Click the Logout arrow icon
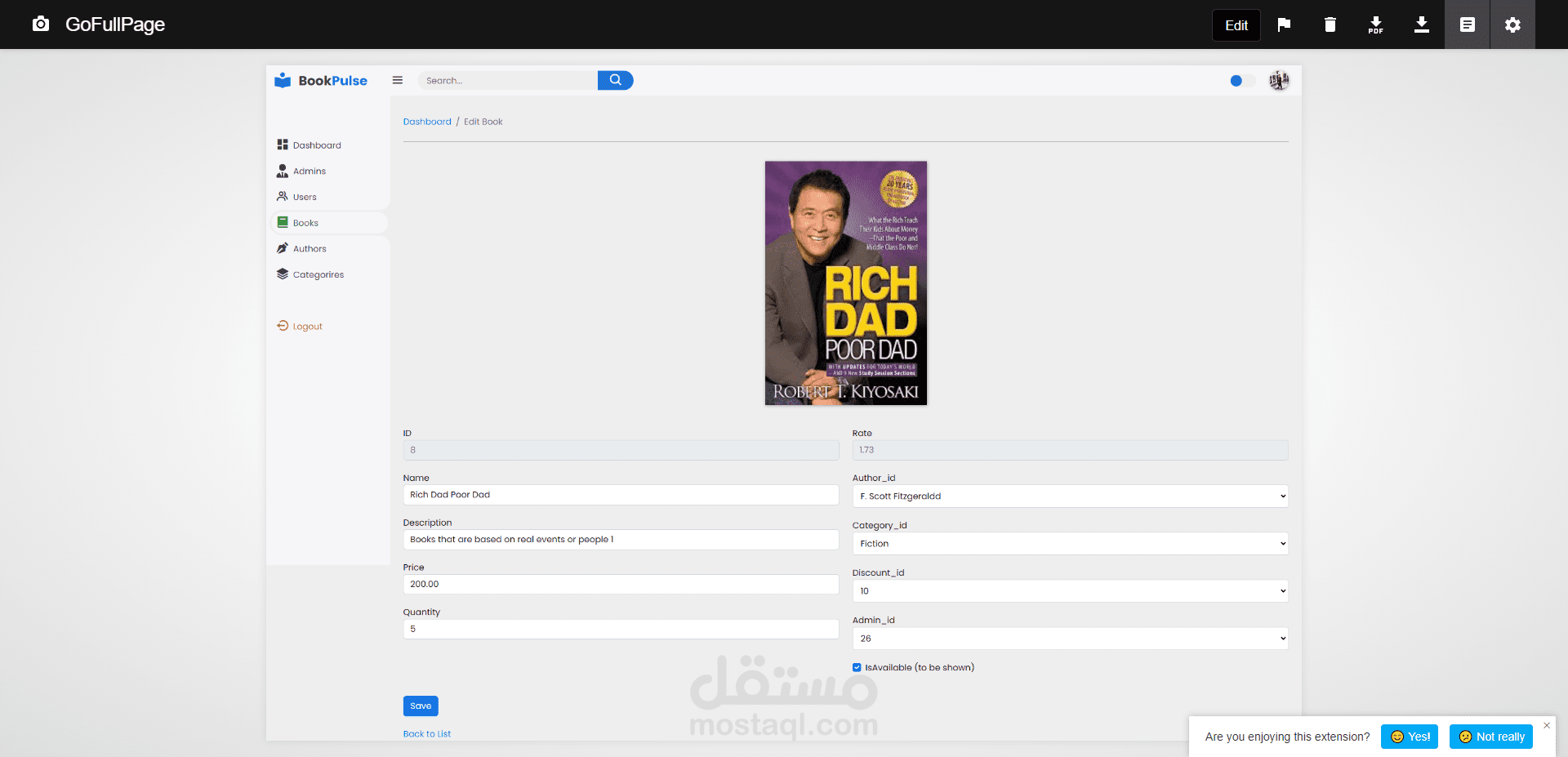The height and width of the screenshot is (757, 1568). [x=283, y=325]
